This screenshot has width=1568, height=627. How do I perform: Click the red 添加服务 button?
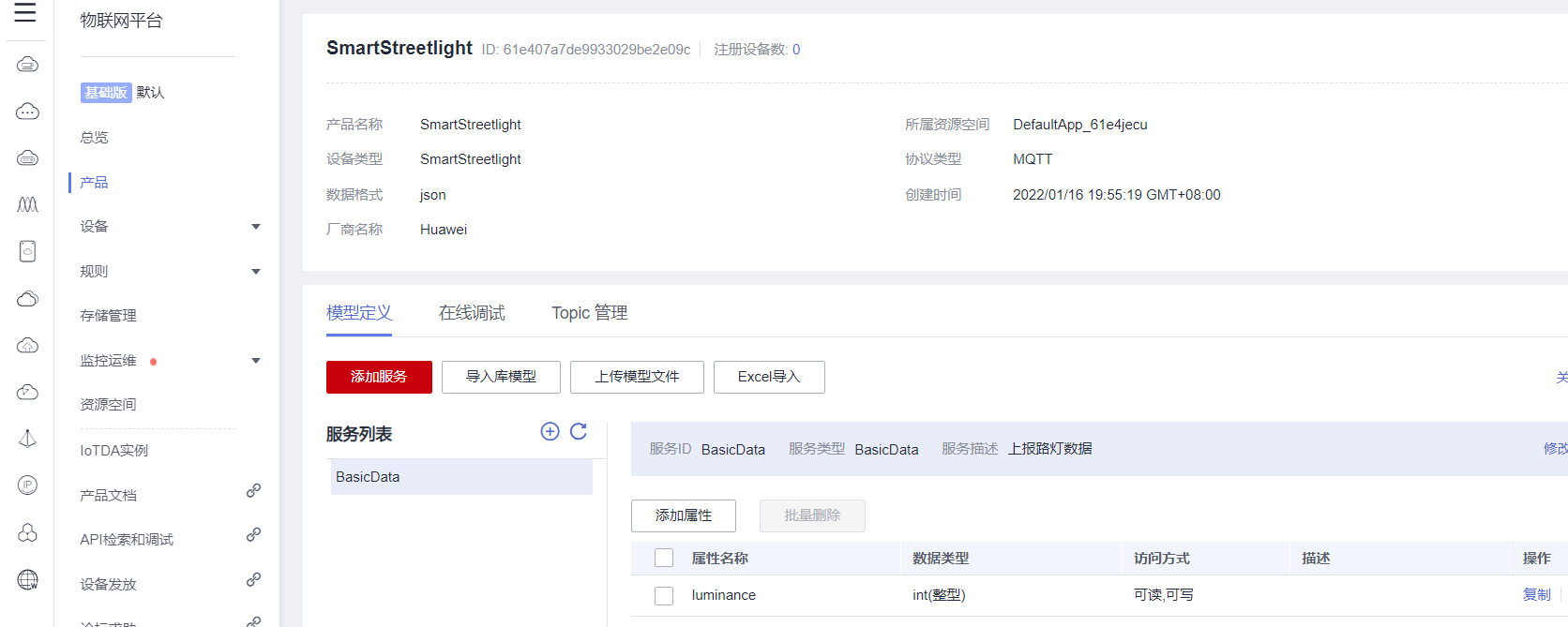379,377
